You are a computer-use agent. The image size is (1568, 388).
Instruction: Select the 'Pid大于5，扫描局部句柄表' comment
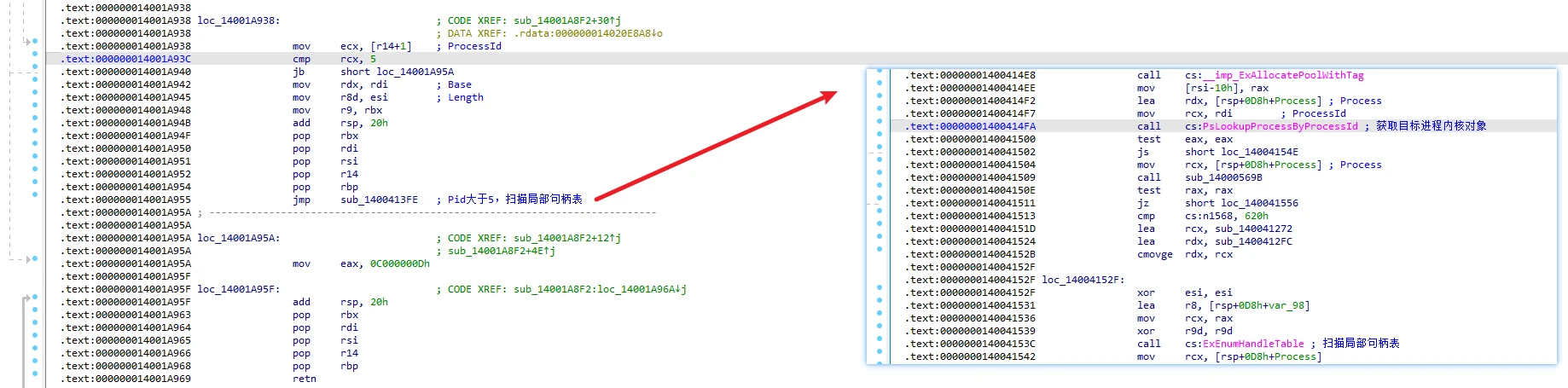click(x=515, y=199)
